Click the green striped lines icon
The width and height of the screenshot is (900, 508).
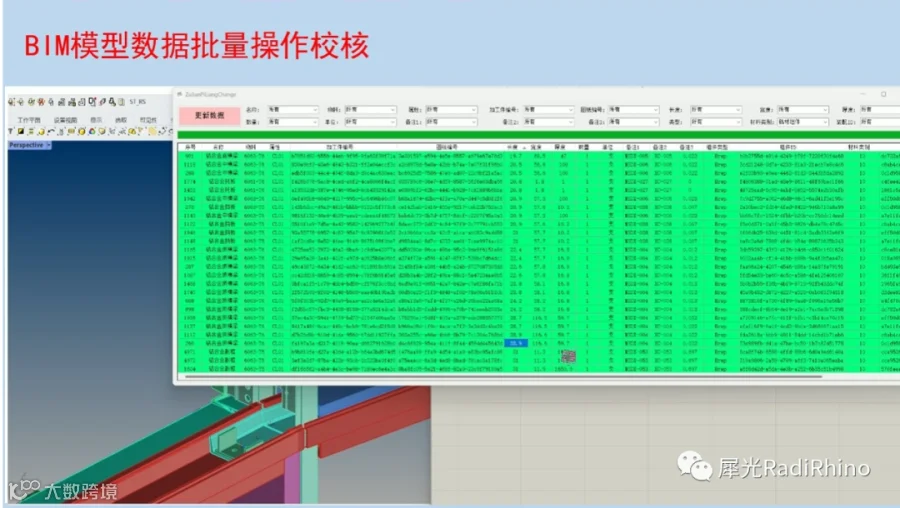click(31, 131)
